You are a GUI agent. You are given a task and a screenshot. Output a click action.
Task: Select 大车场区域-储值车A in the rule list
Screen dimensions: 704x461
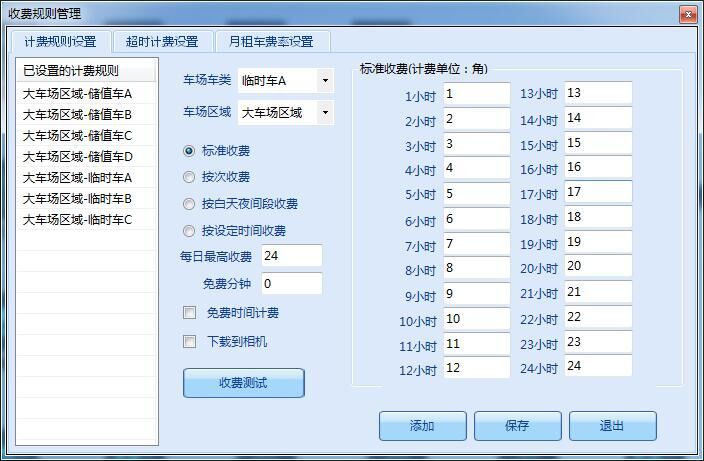tap(78, 94)
